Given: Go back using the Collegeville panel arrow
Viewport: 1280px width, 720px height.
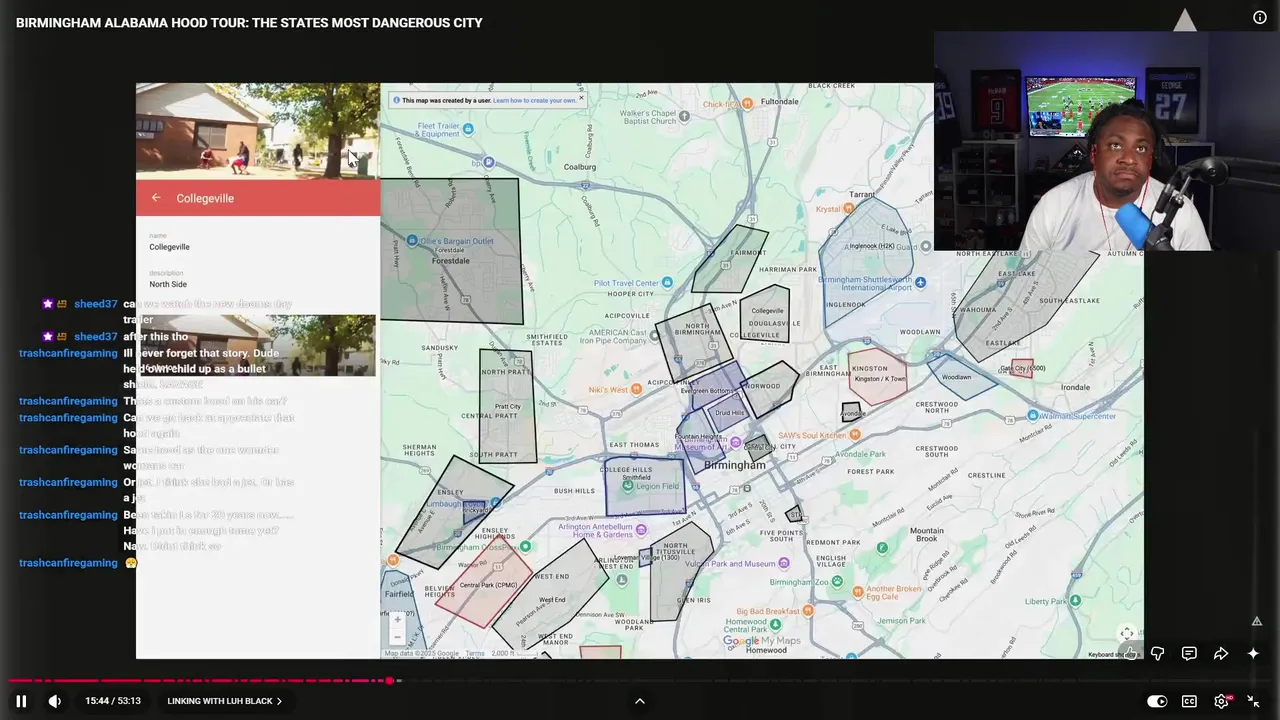Looking at the screenshot, I should pos(156,198).
